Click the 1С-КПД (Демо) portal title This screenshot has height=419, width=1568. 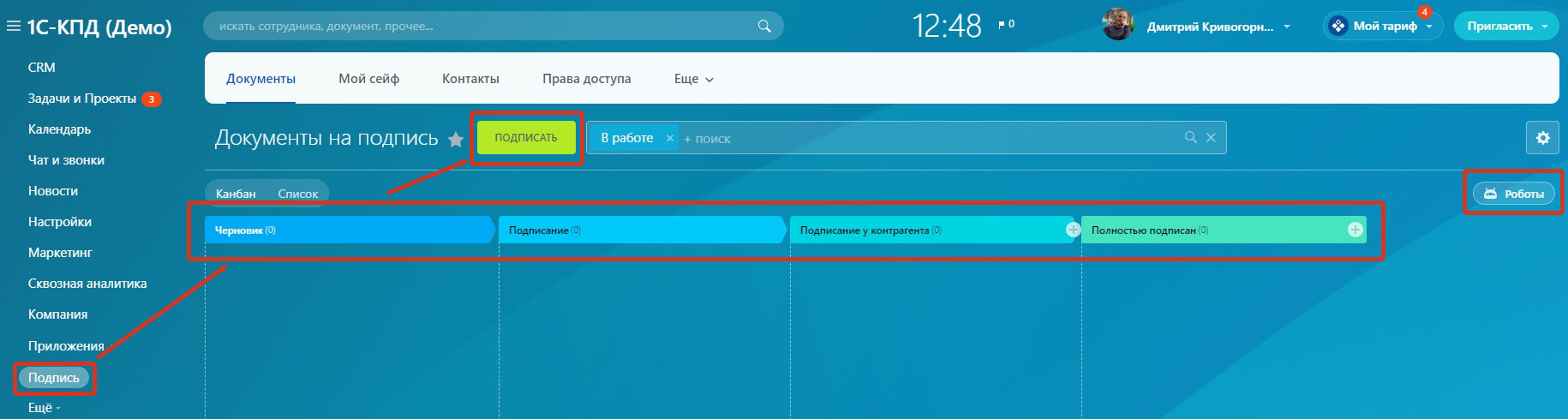99,27
